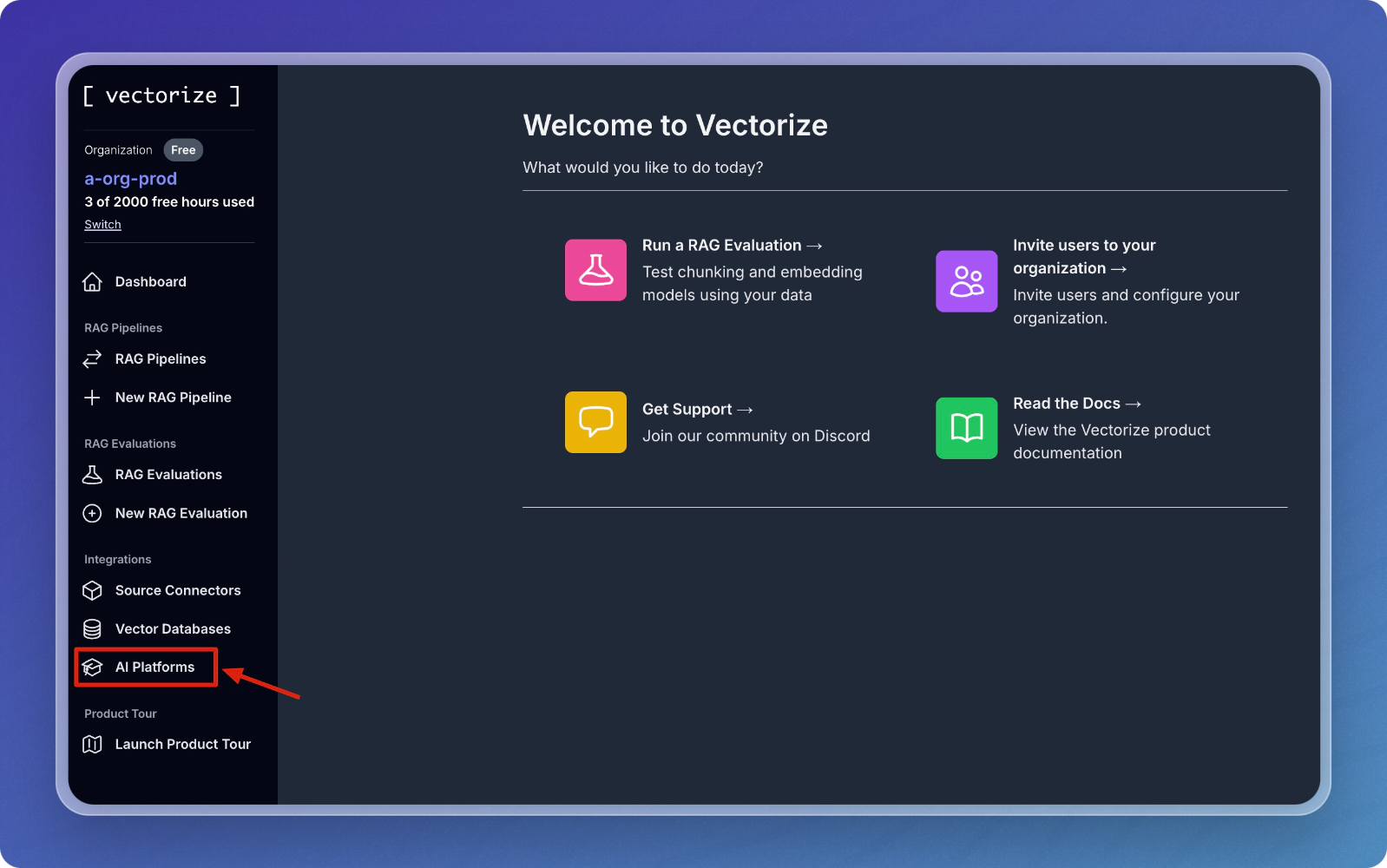The width and height of the screenshot is (1387, 868).
Task: Open the Get Support link
Action: (697, 409)
